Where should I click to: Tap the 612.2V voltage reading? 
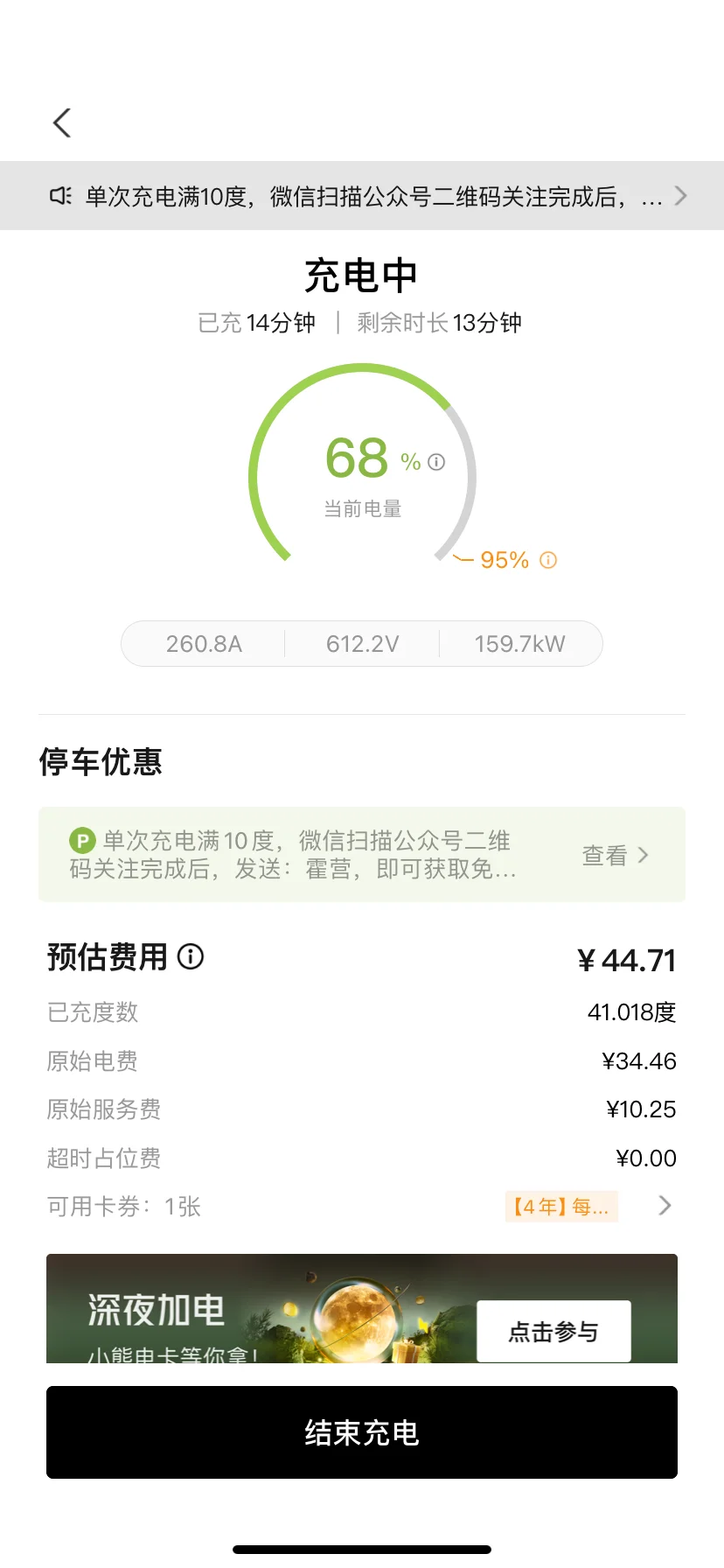pyautogui.click(x=362, y=644)
